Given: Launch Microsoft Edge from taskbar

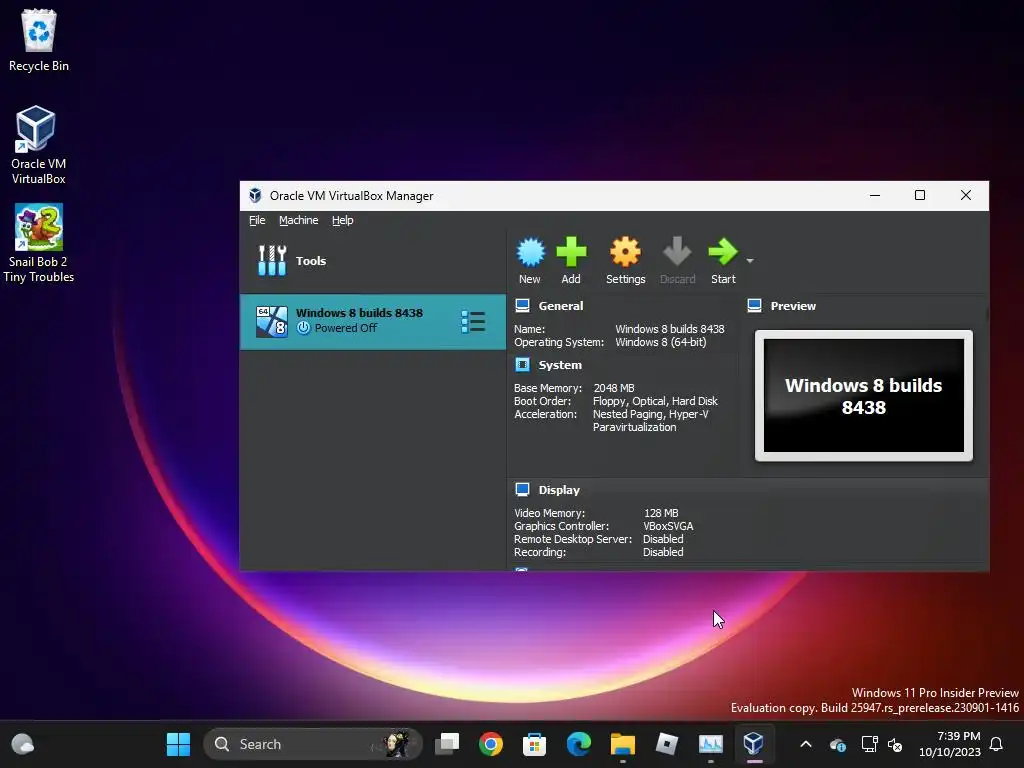Looking at the screenshot, I should click(x=578, y=744).
